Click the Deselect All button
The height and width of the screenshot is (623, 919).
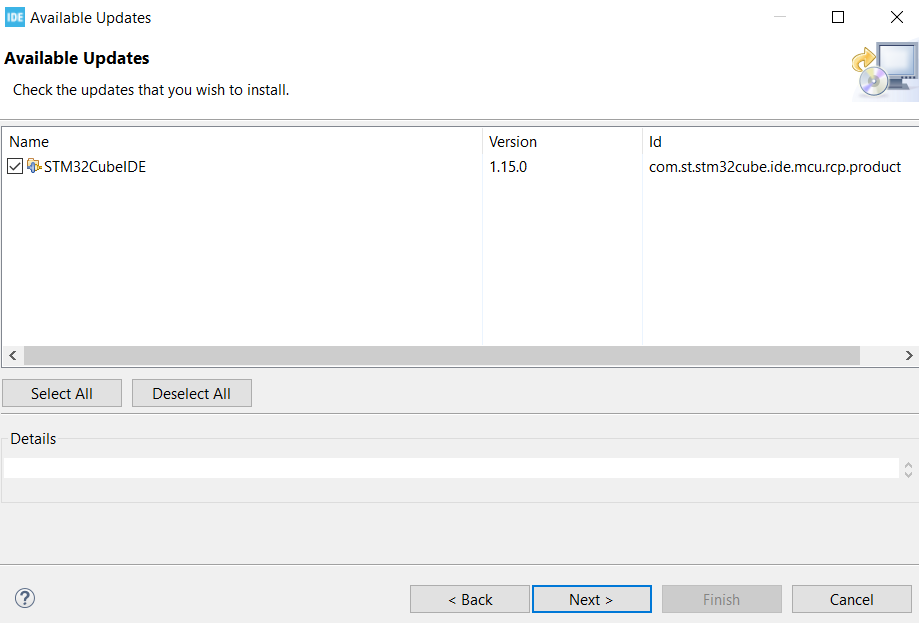coord(192,393)
